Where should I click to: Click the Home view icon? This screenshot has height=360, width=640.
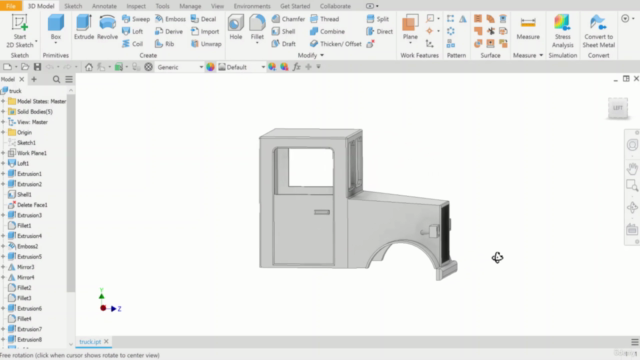(x=89, y=67)
